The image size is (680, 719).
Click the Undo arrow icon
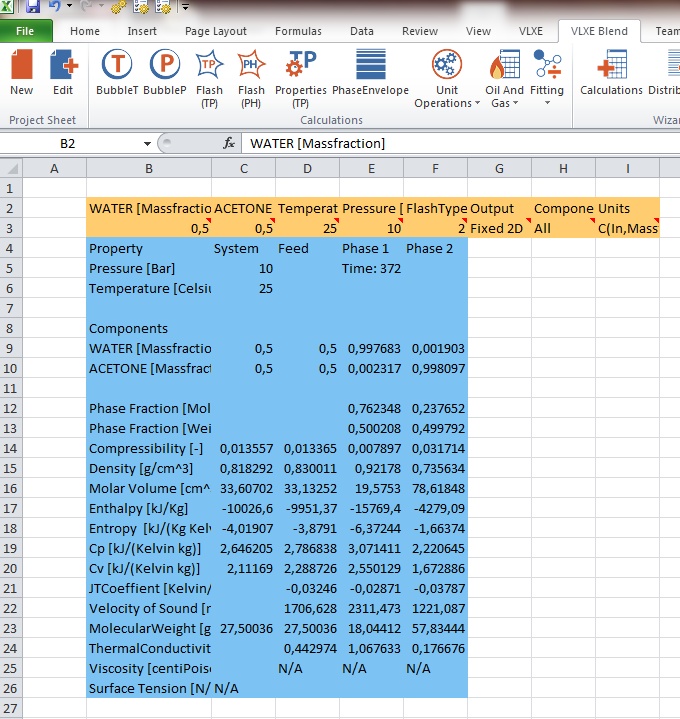point(55,6)
